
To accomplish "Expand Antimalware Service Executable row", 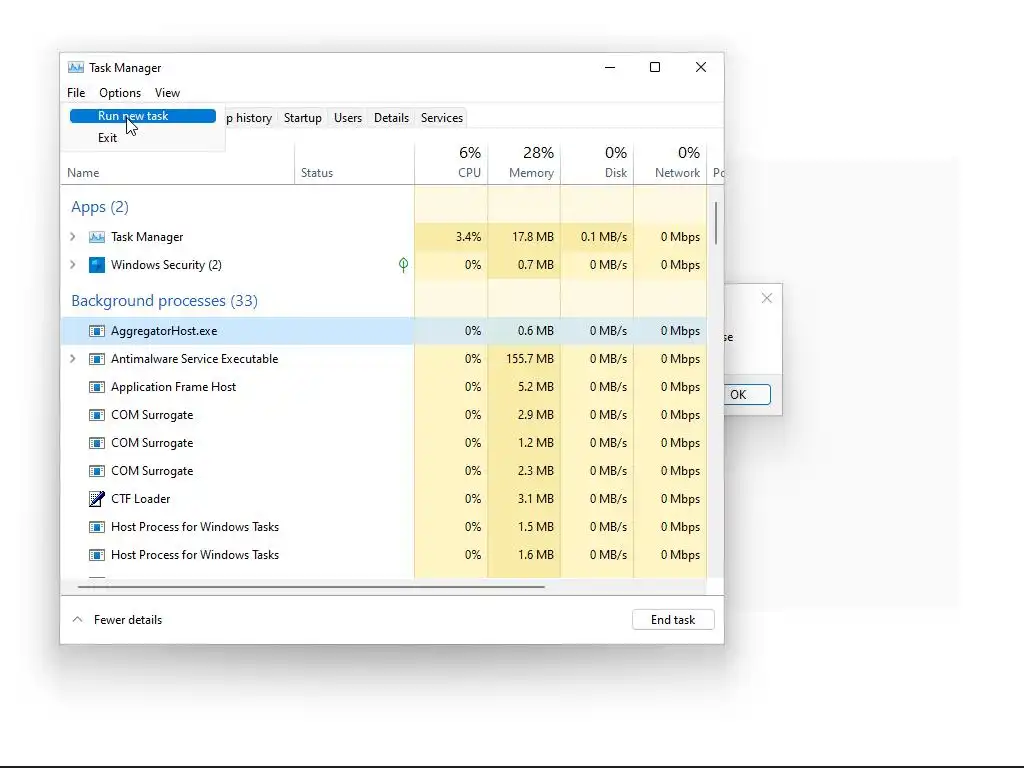I will pyautogui.click(x=73, y=359).
